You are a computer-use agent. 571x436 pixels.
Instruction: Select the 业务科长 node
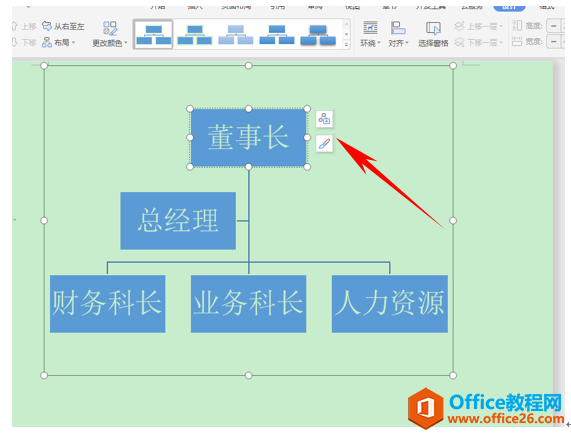click(x=248, y=304)
